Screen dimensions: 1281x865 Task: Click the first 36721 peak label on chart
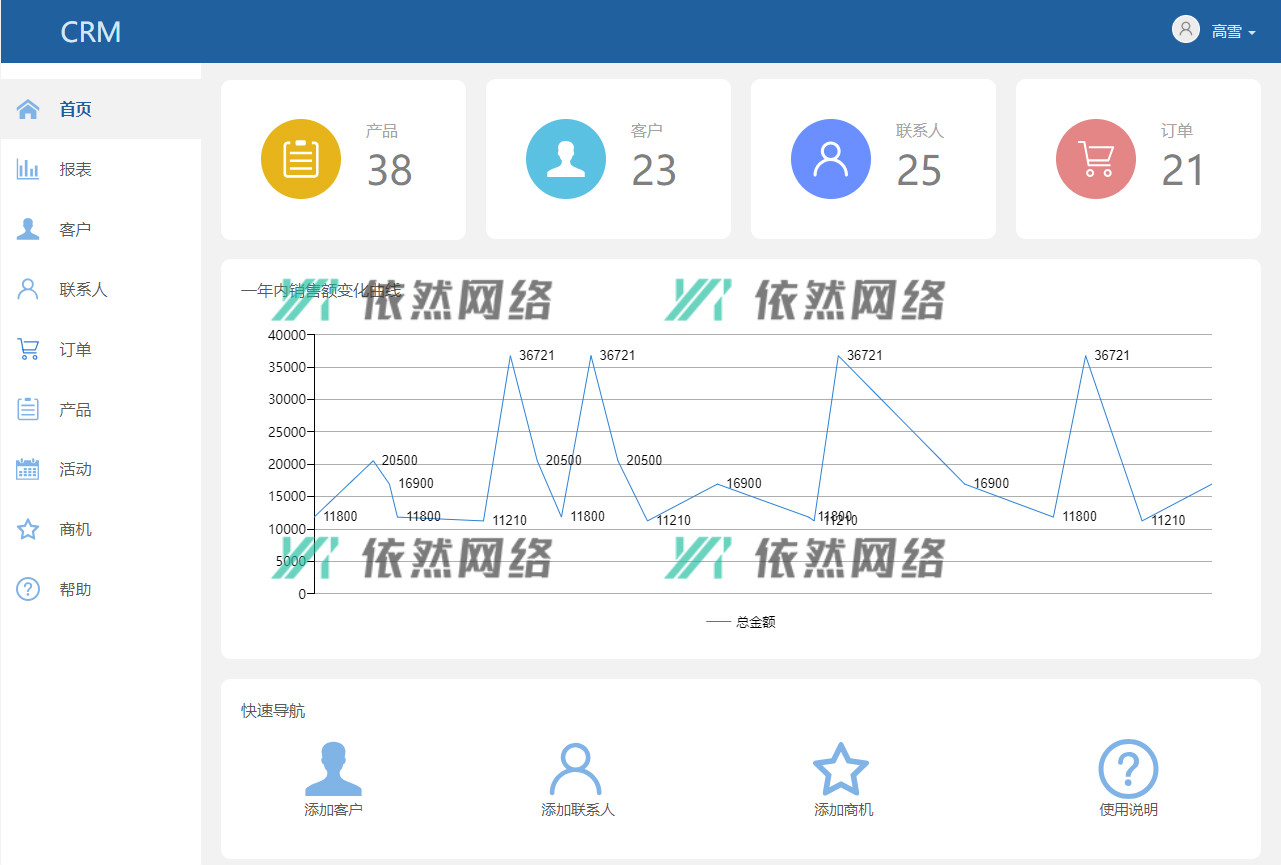536,356
